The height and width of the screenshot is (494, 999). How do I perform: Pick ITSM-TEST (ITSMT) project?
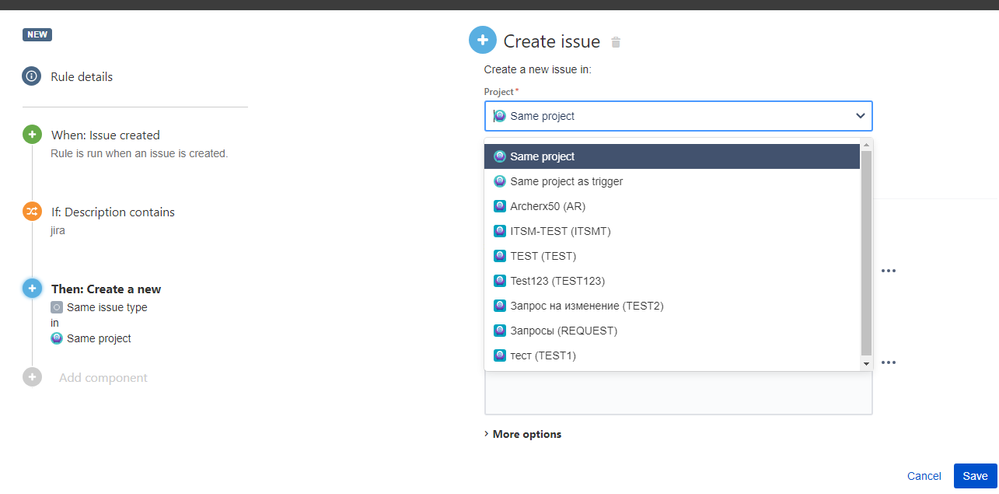click(672, 231)
